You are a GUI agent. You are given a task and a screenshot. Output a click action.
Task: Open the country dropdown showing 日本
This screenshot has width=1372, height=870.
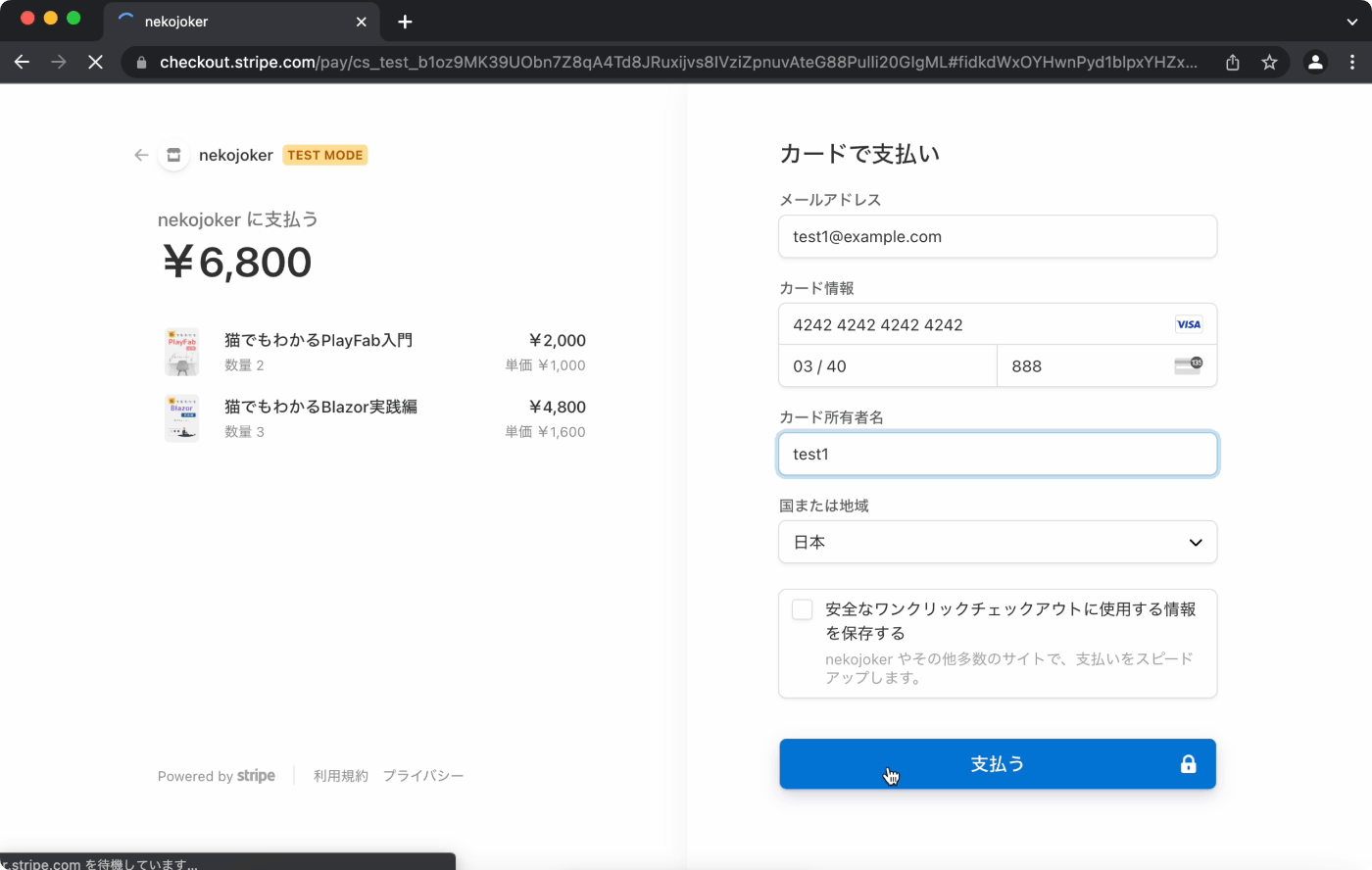click(998, 542)
